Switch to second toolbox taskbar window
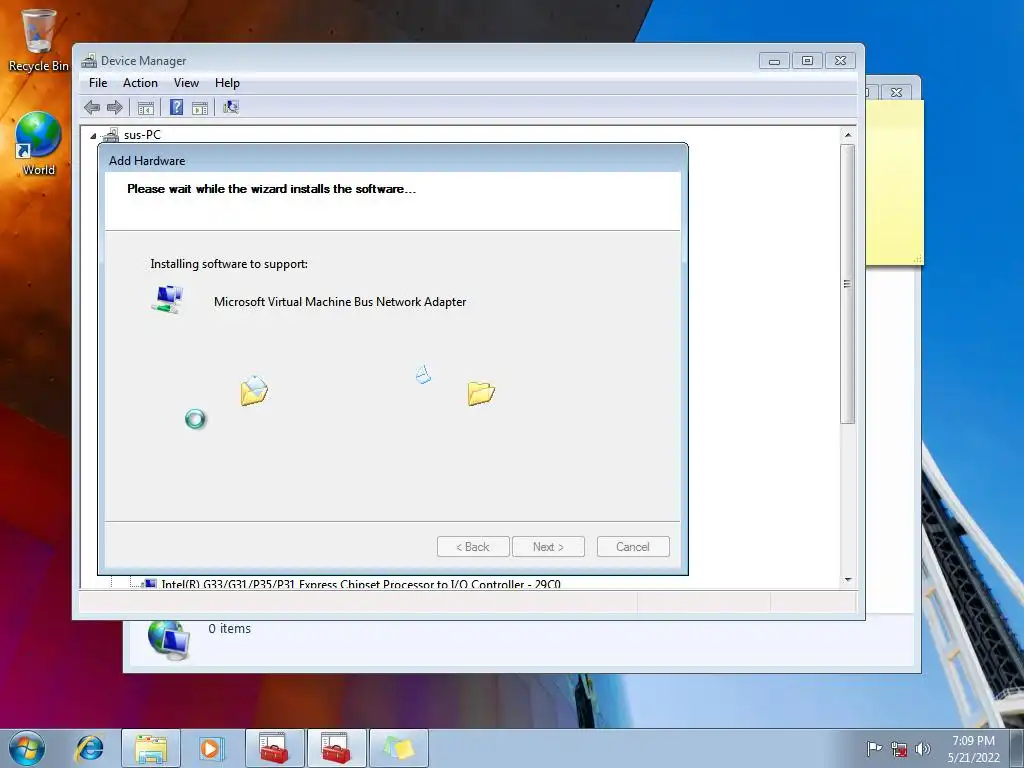The height and width of the screenshot is (768, 1024). (336, 748)
